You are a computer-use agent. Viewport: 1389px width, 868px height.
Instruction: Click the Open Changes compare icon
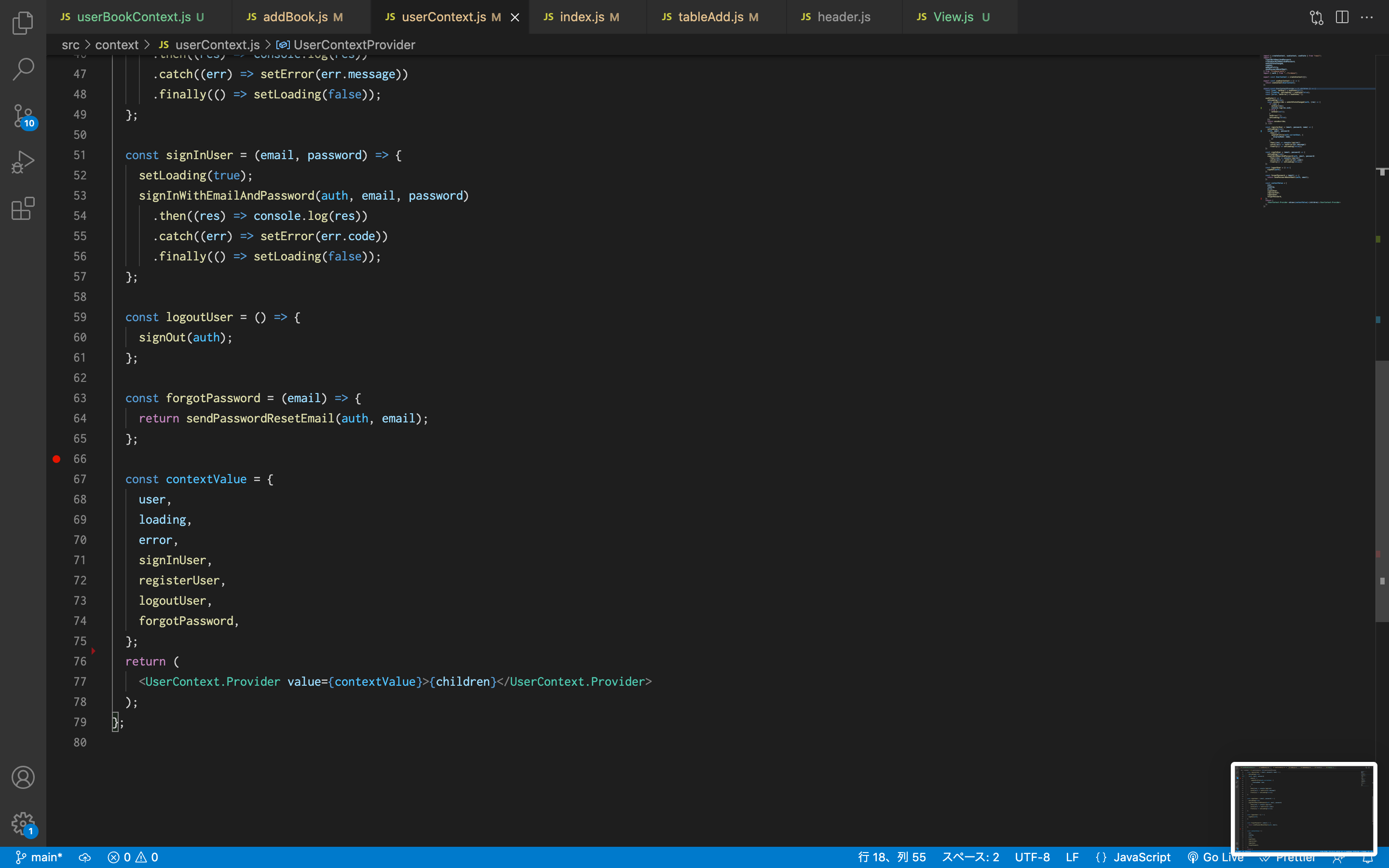coord(1316,17)
